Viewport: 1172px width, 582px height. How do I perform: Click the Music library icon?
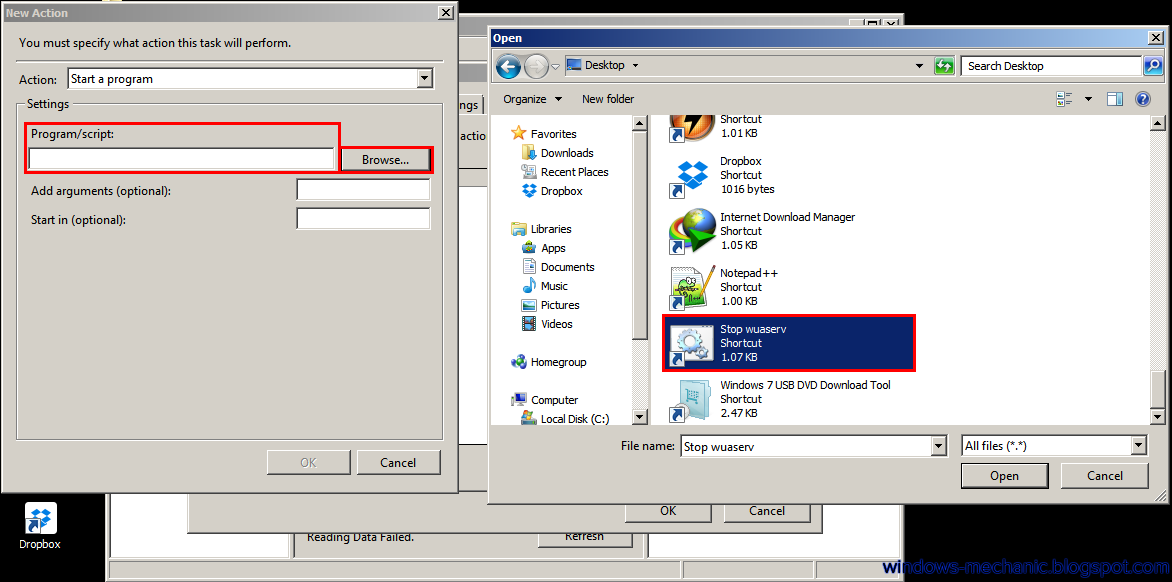pos(529,286)
